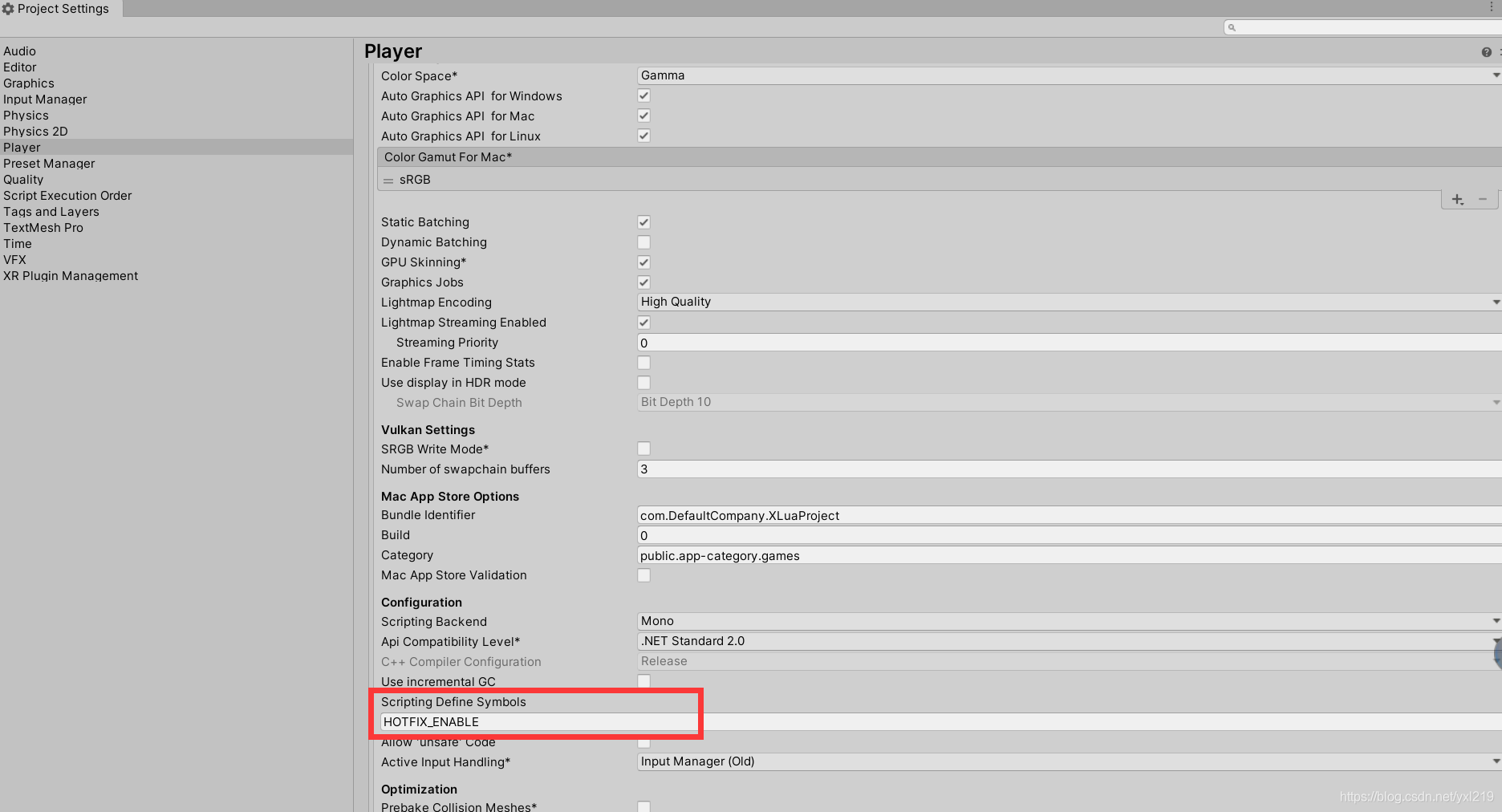Open Time settings category
1502x812 pixels.
pos(177,244)
